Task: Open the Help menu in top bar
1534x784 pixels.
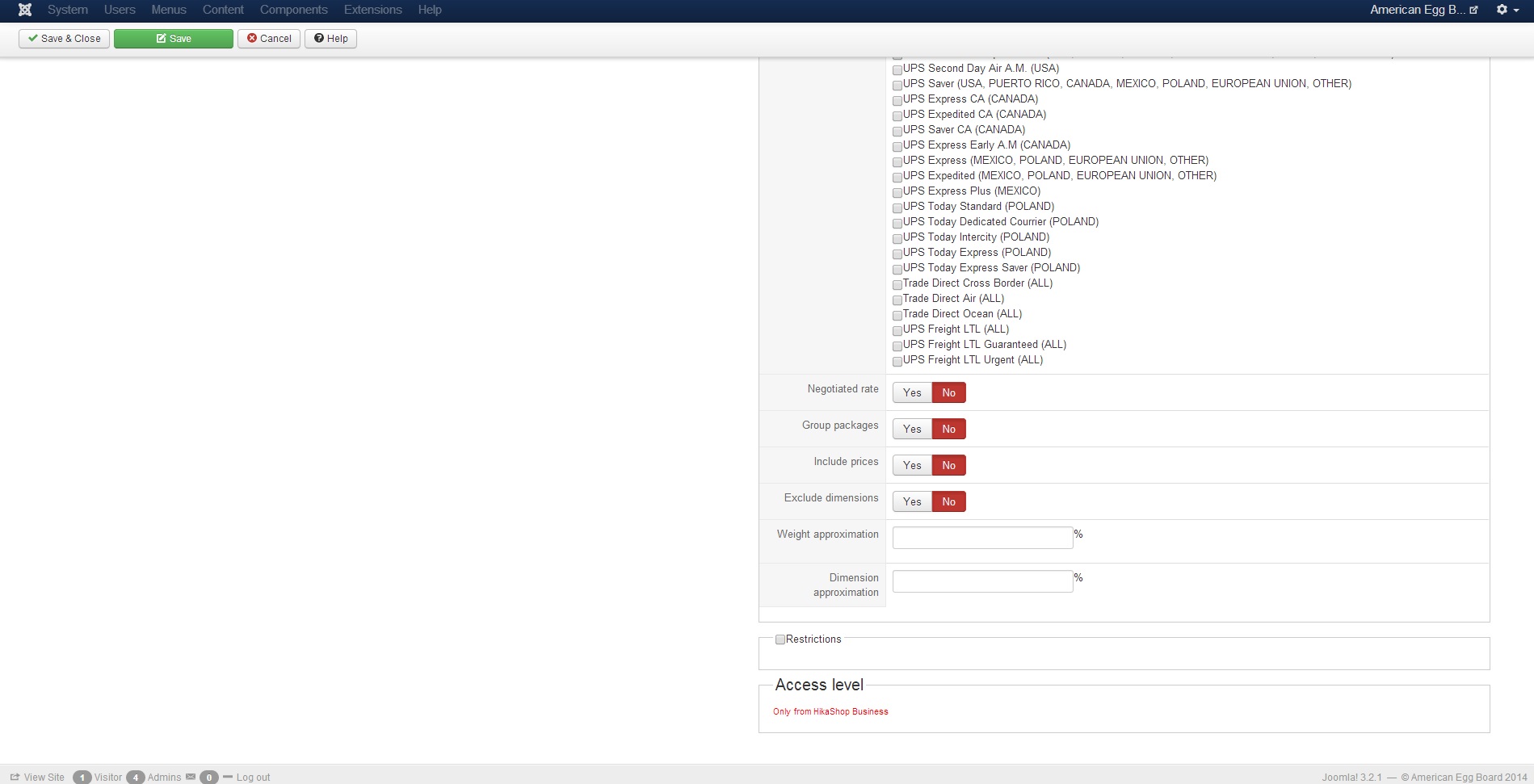Action: [430, 10]
